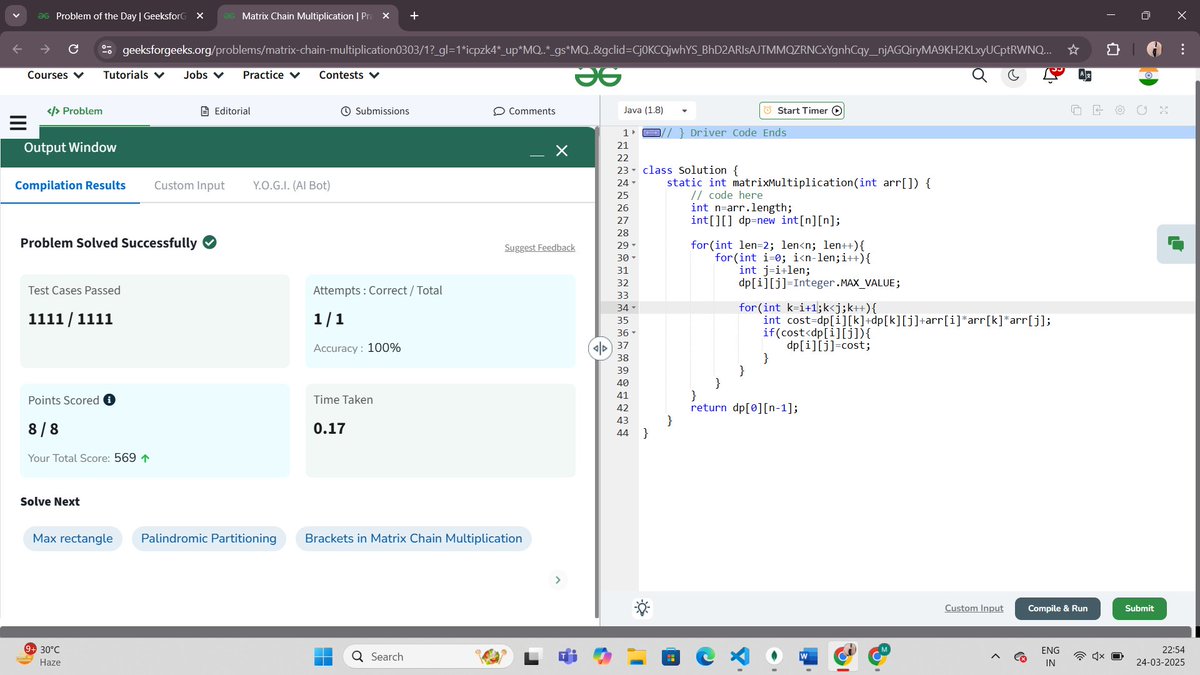1200x675 pixels.
Task: Open Microsoft Word from taskbar
Action: [806, 656]
